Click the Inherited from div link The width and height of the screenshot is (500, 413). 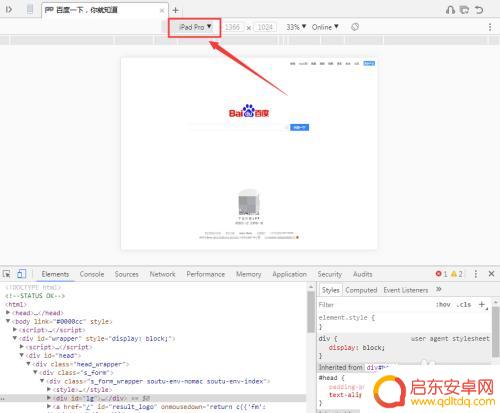tap(378, 367)
